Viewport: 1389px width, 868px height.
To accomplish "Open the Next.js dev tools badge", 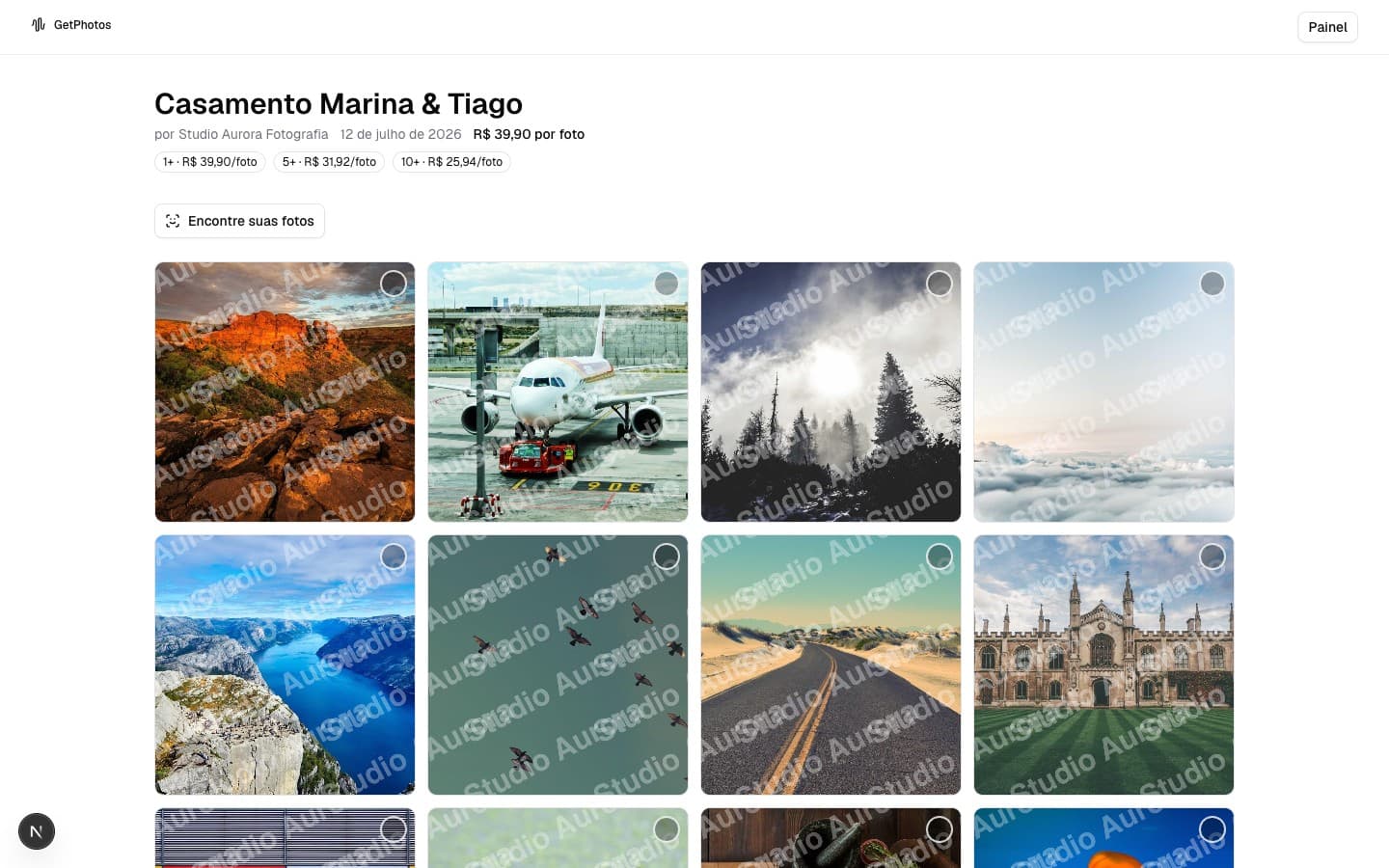I will tap(37, 831).
